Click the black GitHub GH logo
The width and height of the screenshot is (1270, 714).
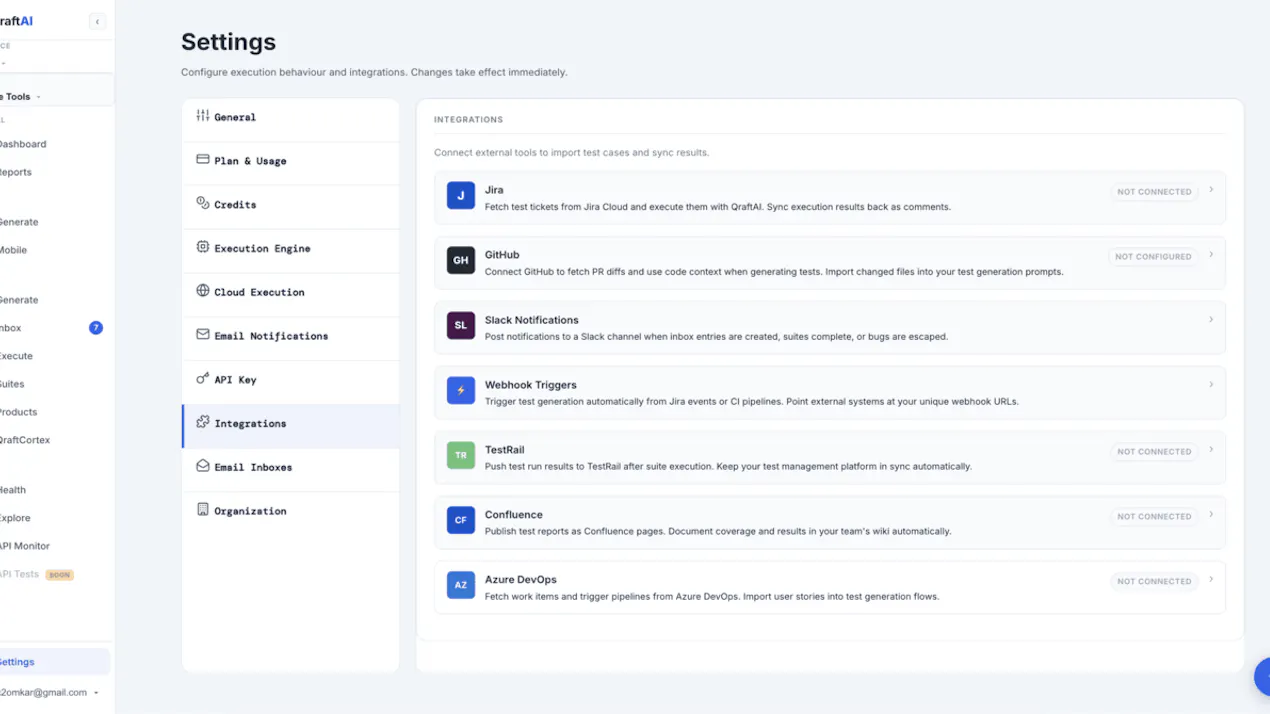[x=461, y=260]
